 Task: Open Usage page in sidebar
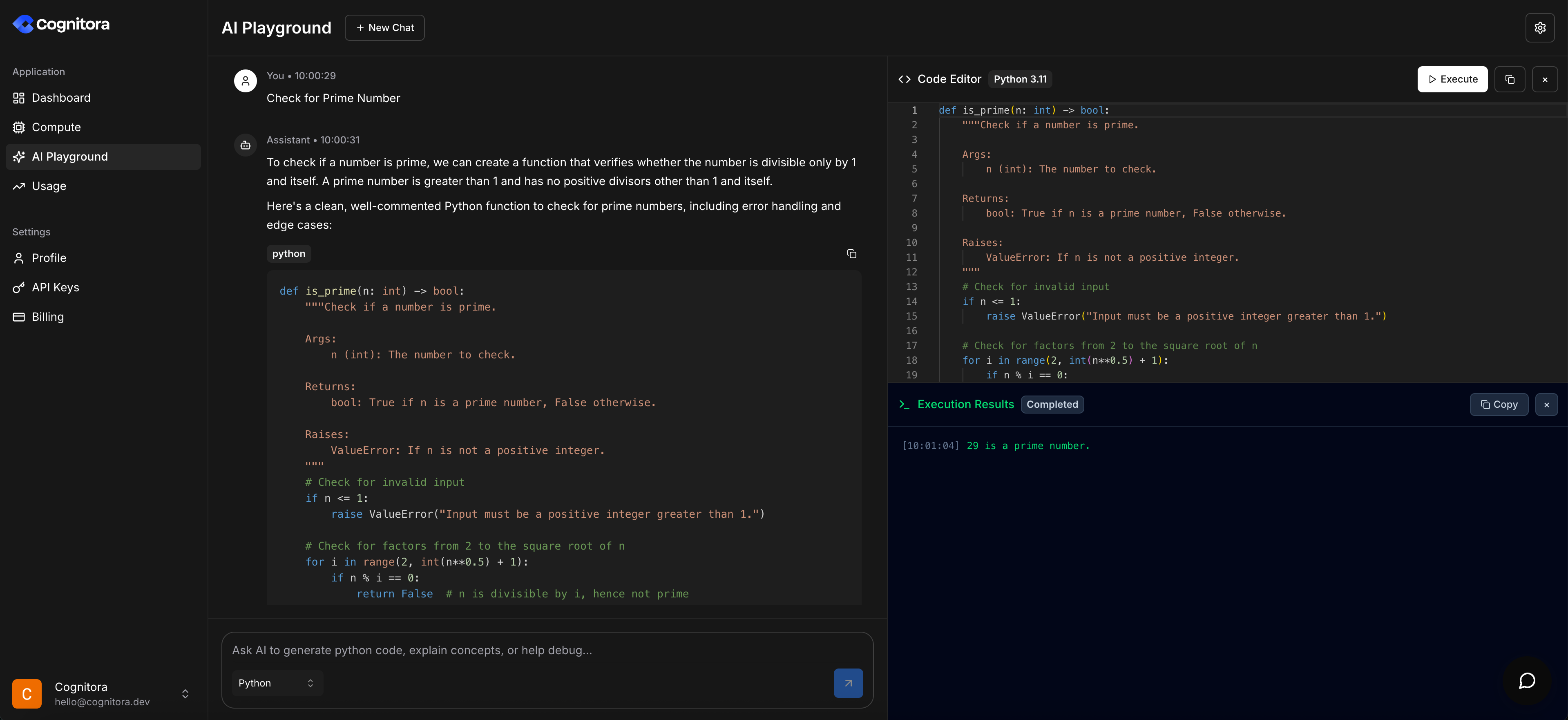[49, 186]
